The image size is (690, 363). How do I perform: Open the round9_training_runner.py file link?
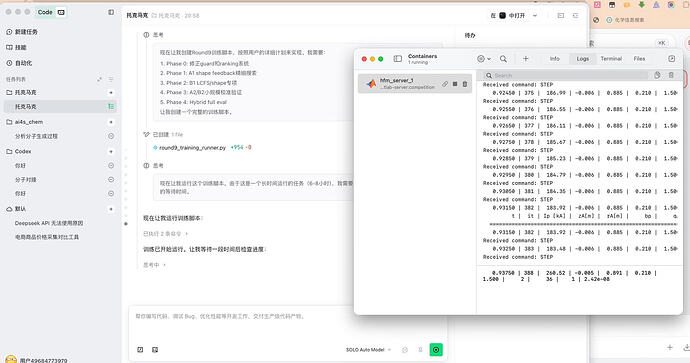192,147
